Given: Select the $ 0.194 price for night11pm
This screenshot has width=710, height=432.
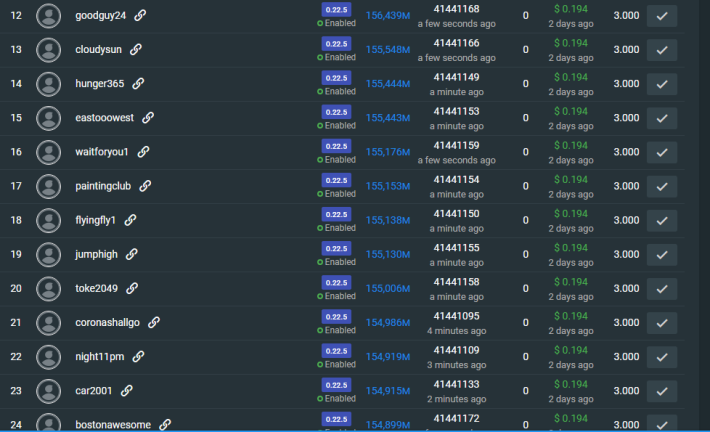Looking at the screenshot, I should pos(571,350).
